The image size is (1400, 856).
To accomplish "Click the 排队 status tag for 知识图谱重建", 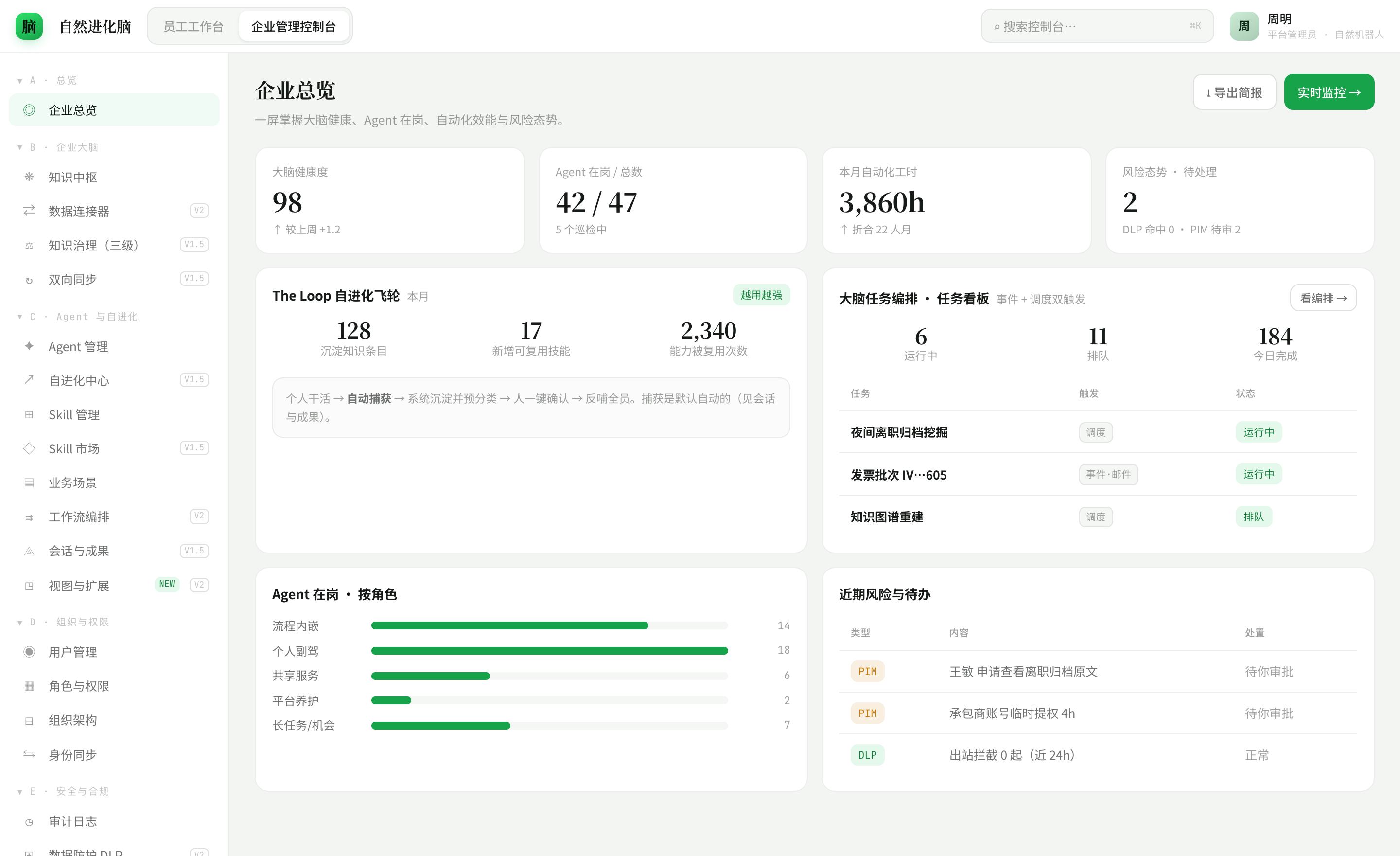I will click(1253, 517).
